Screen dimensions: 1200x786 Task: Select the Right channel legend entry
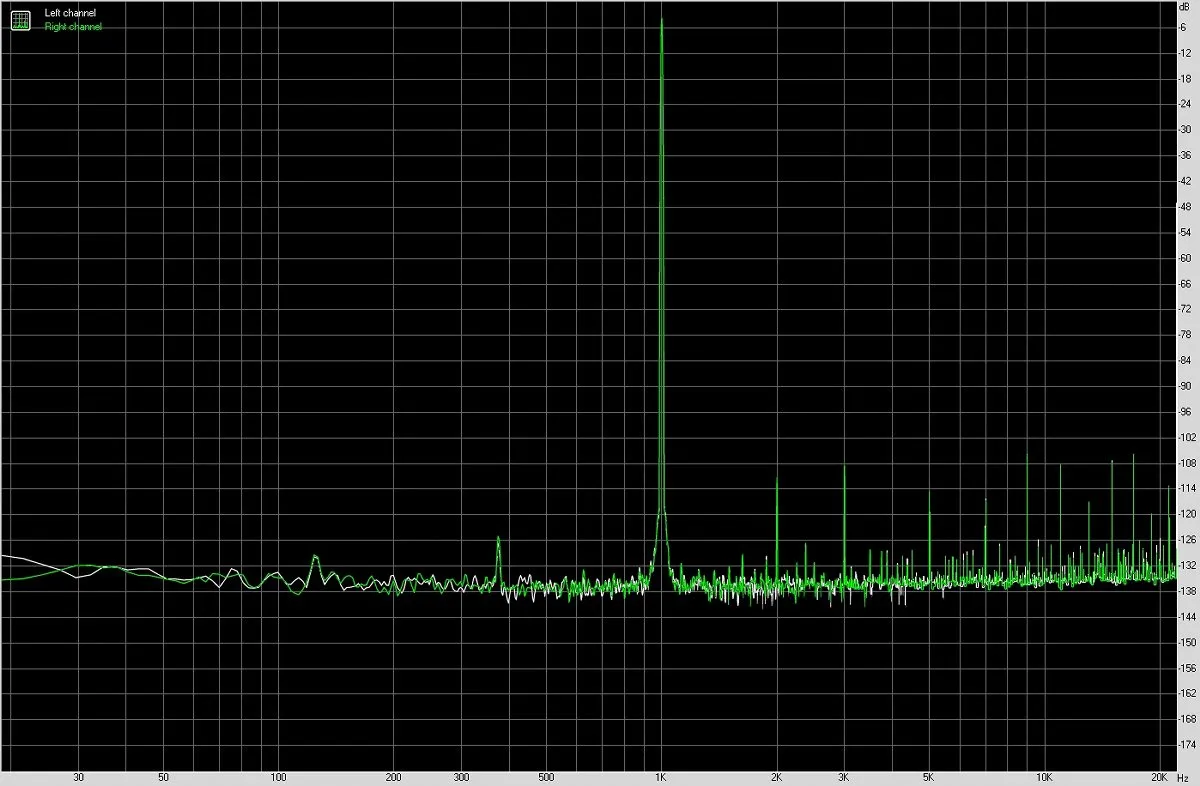(73, 27)
